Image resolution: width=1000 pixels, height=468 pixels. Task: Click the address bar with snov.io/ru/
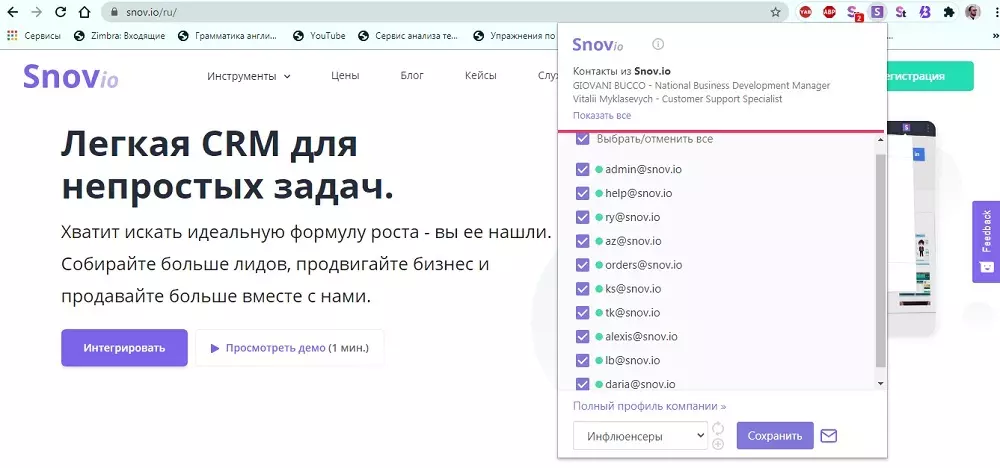point(446,12)
